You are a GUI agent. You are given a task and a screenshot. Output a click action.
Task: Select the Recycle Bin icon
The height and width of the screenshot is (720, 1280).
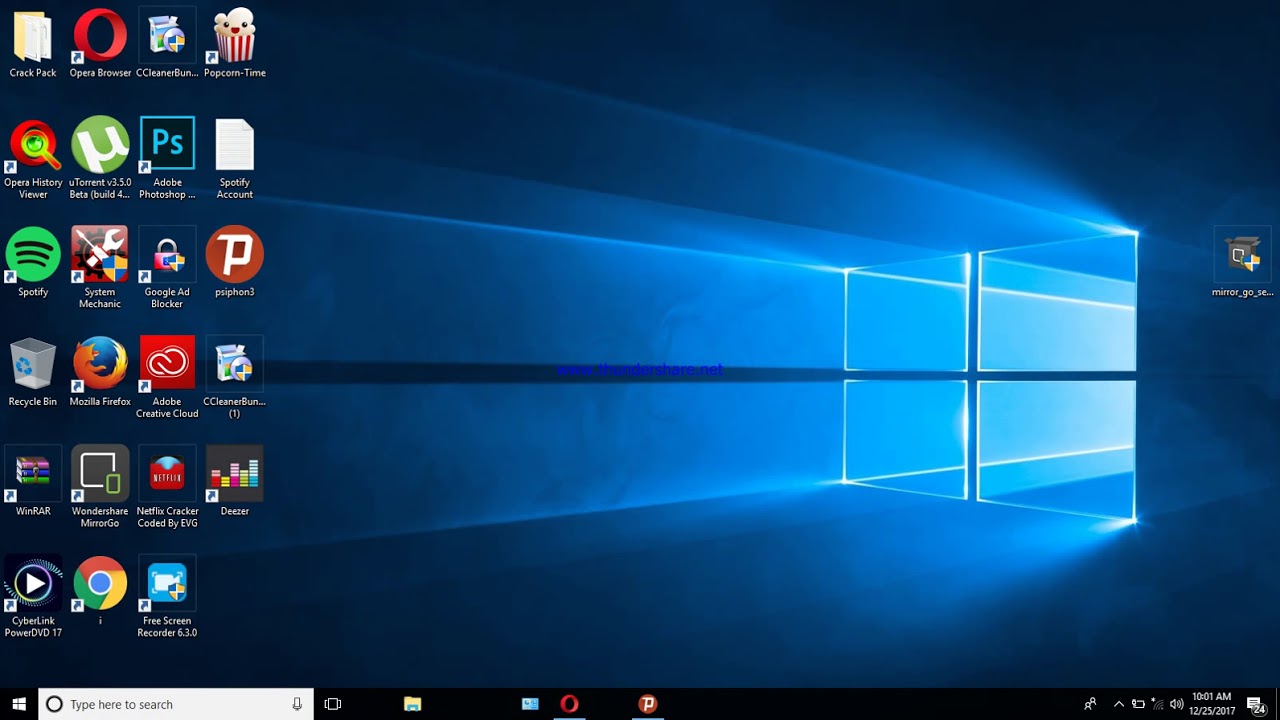coord(33,373)
